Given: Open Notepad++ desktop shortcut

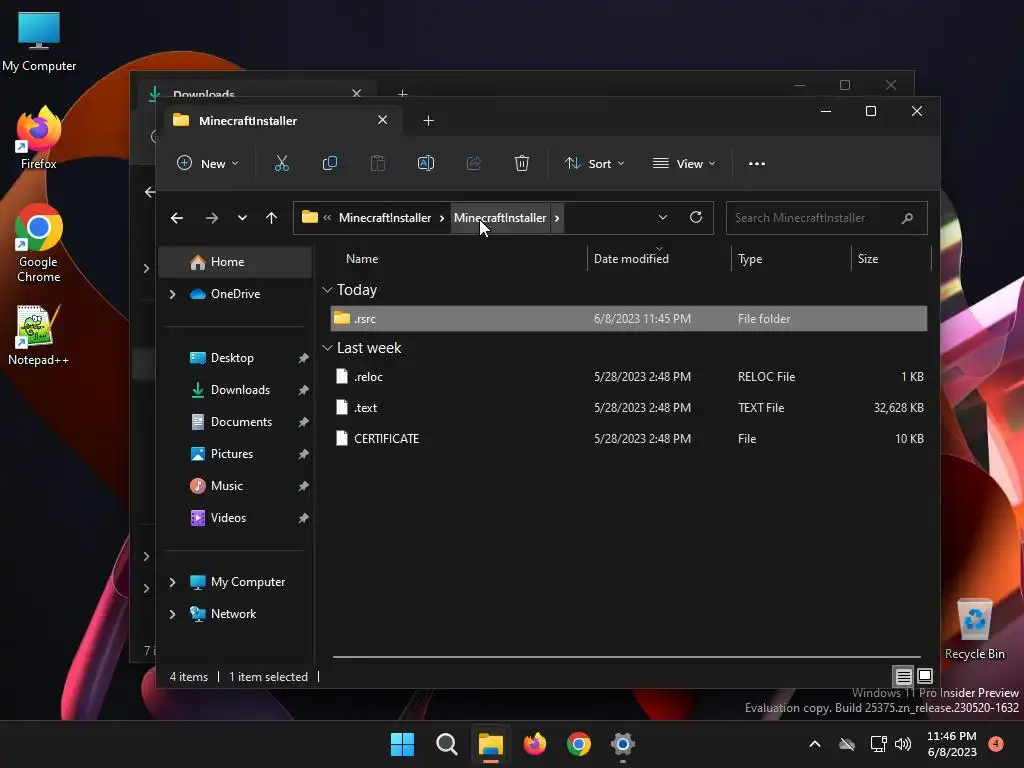Looking at the screenshot, I should pyautogui.click(x=39, y=335).
